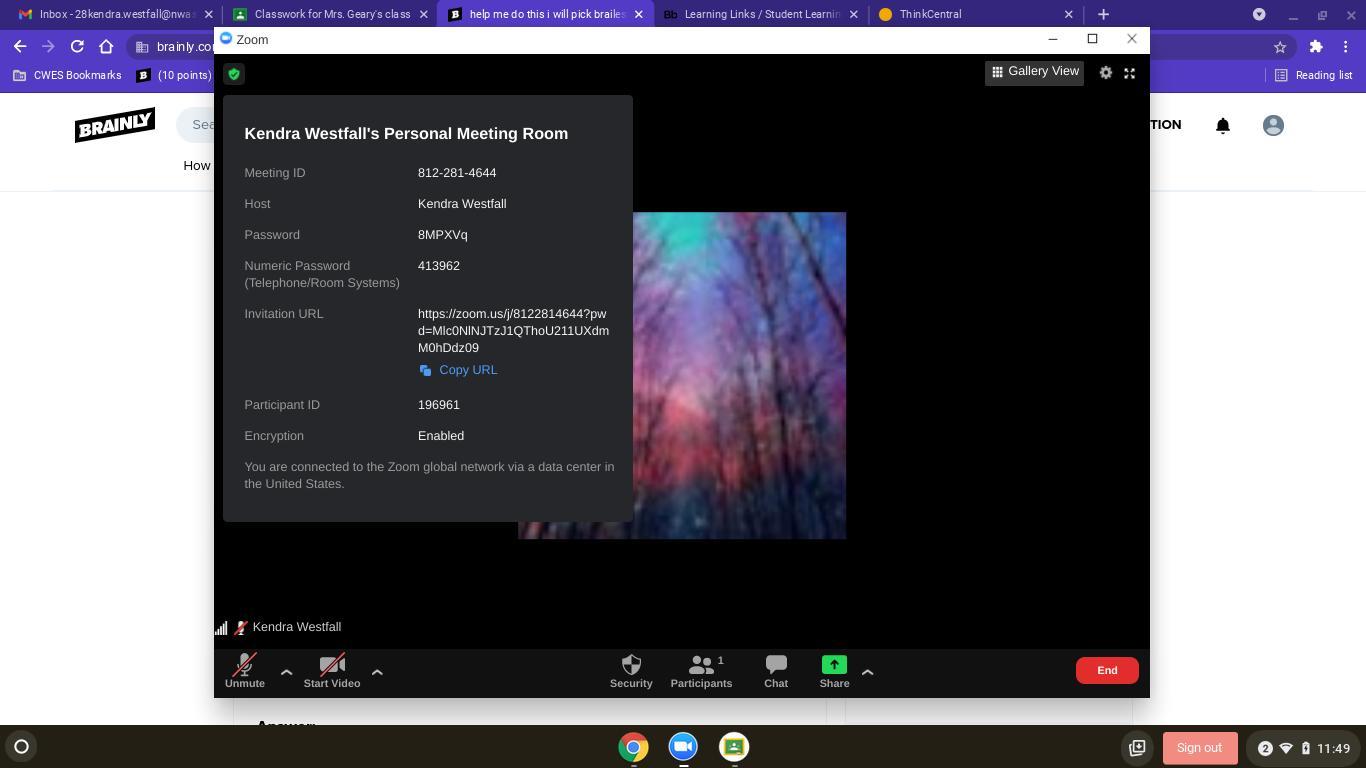This screenshot has height=768, width=1366.
Task: Switch to Classwork for Mrs. Geary's class tab
Action: pos(329,14)
